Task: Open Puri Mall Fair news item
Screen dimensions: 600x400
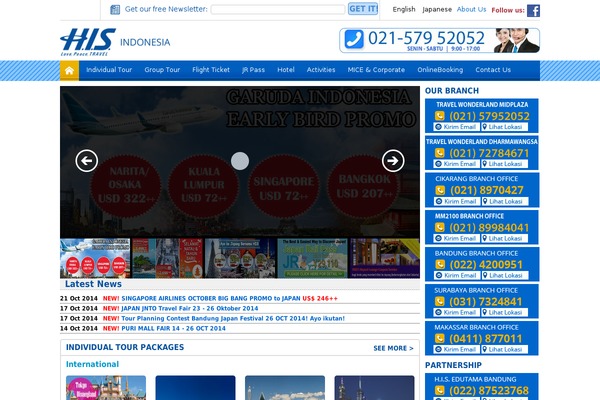Action: click(173, 328)
